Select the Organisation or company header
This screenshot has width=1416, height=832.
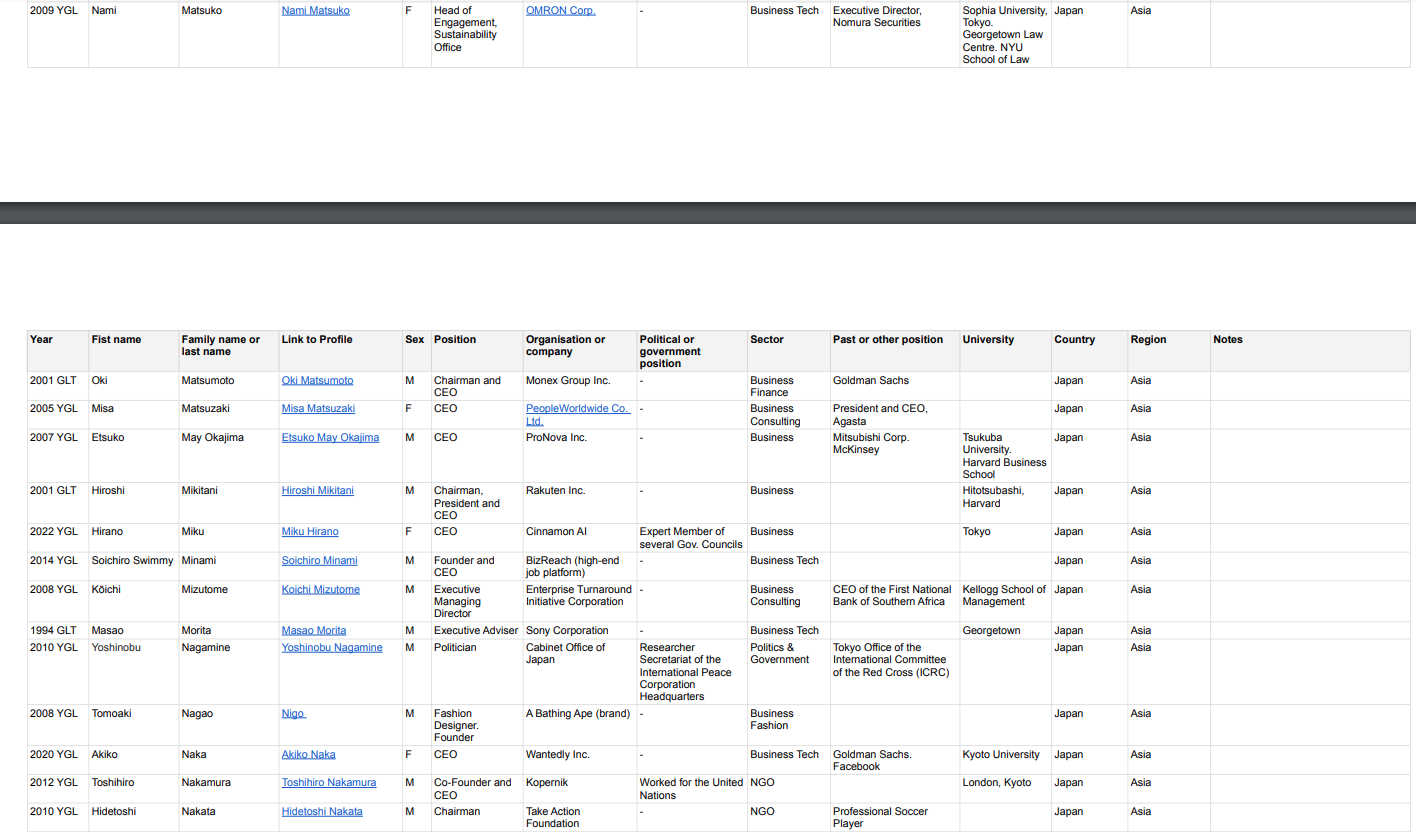(x=580, y=351)
